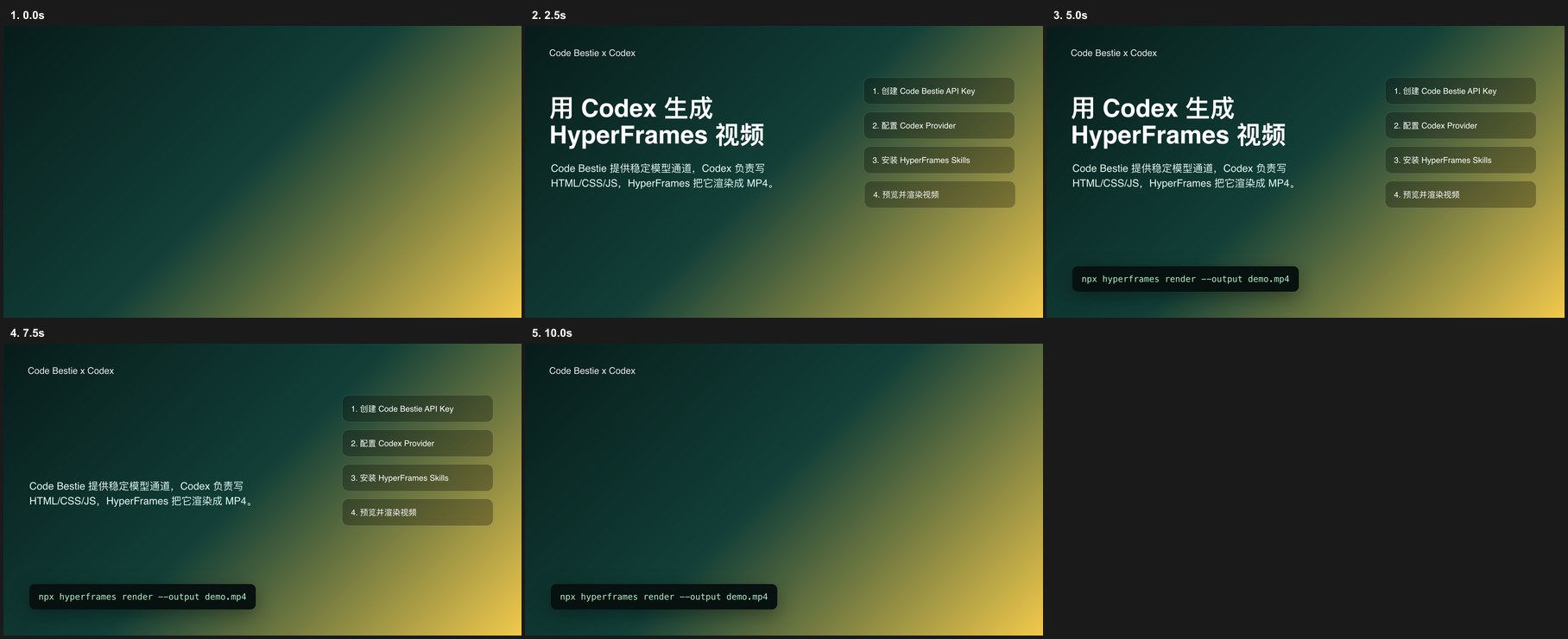The height and width of the screenshot is (639, 1568).
Task: Select the frame label '4. 7.5s'
Action: tap(28, 333)
